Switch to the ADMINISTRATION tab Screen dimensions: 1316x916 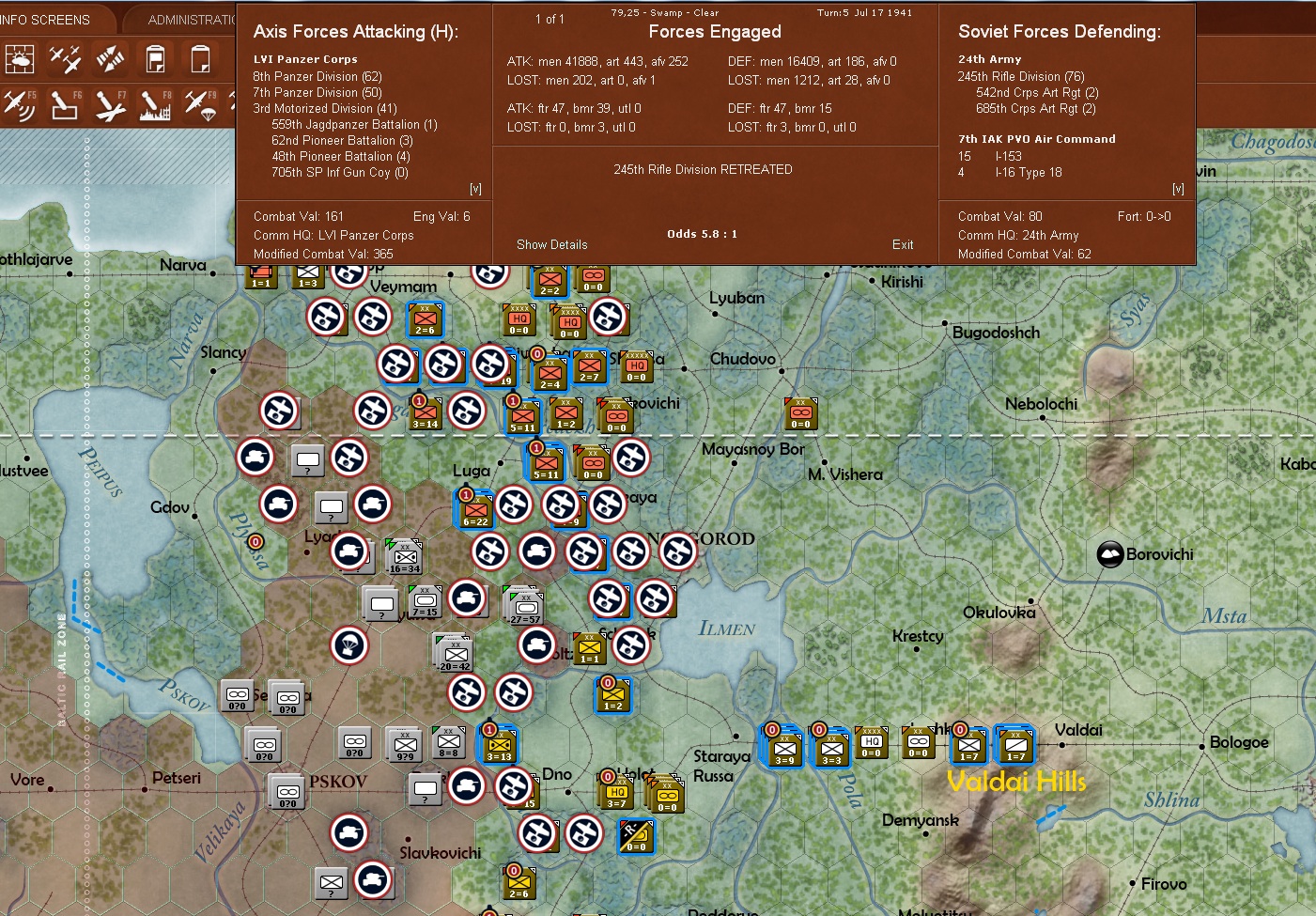pyautogui.click(x=192, y=20)
